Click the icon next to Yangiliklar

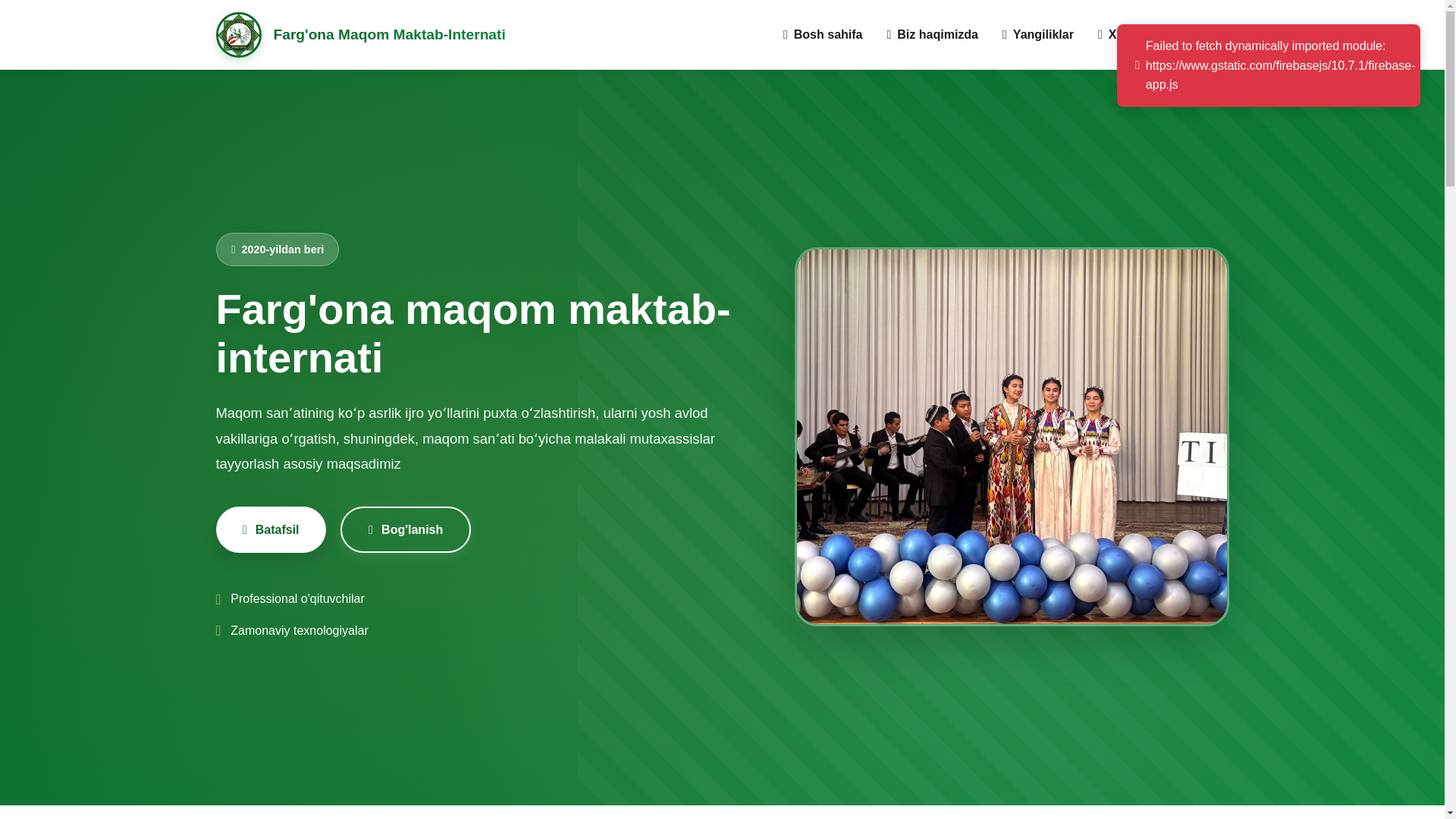click(1005, 35)
